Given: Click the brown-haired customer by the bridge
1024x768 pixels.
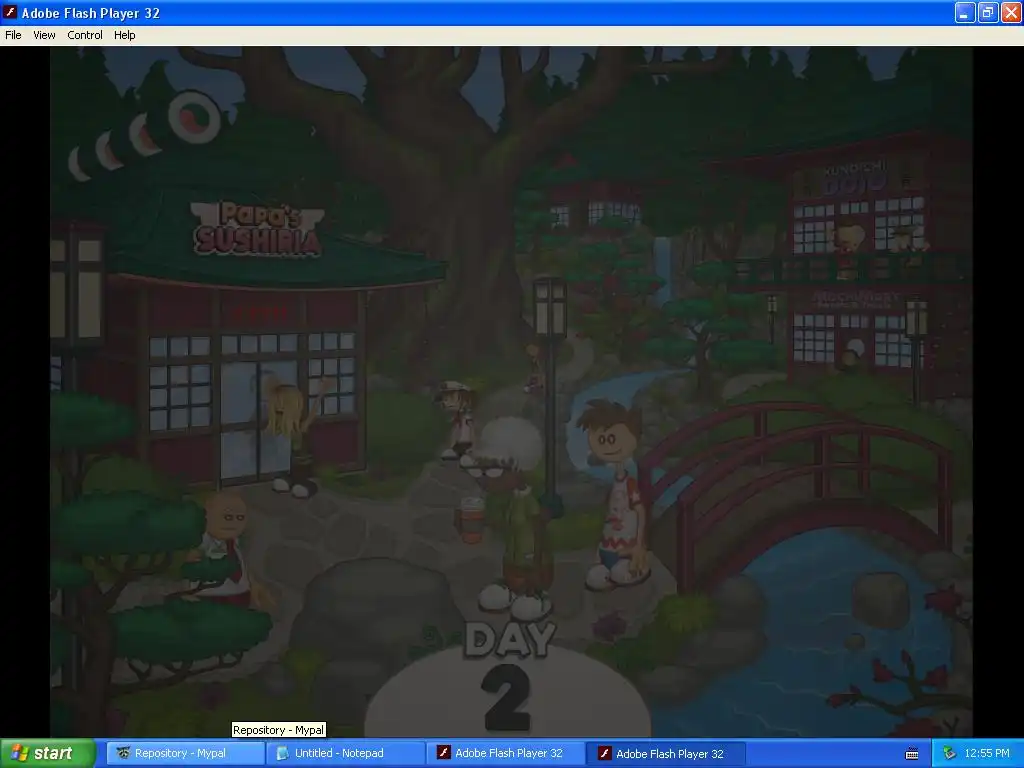Looking at the screenshot, I should 615,495.
